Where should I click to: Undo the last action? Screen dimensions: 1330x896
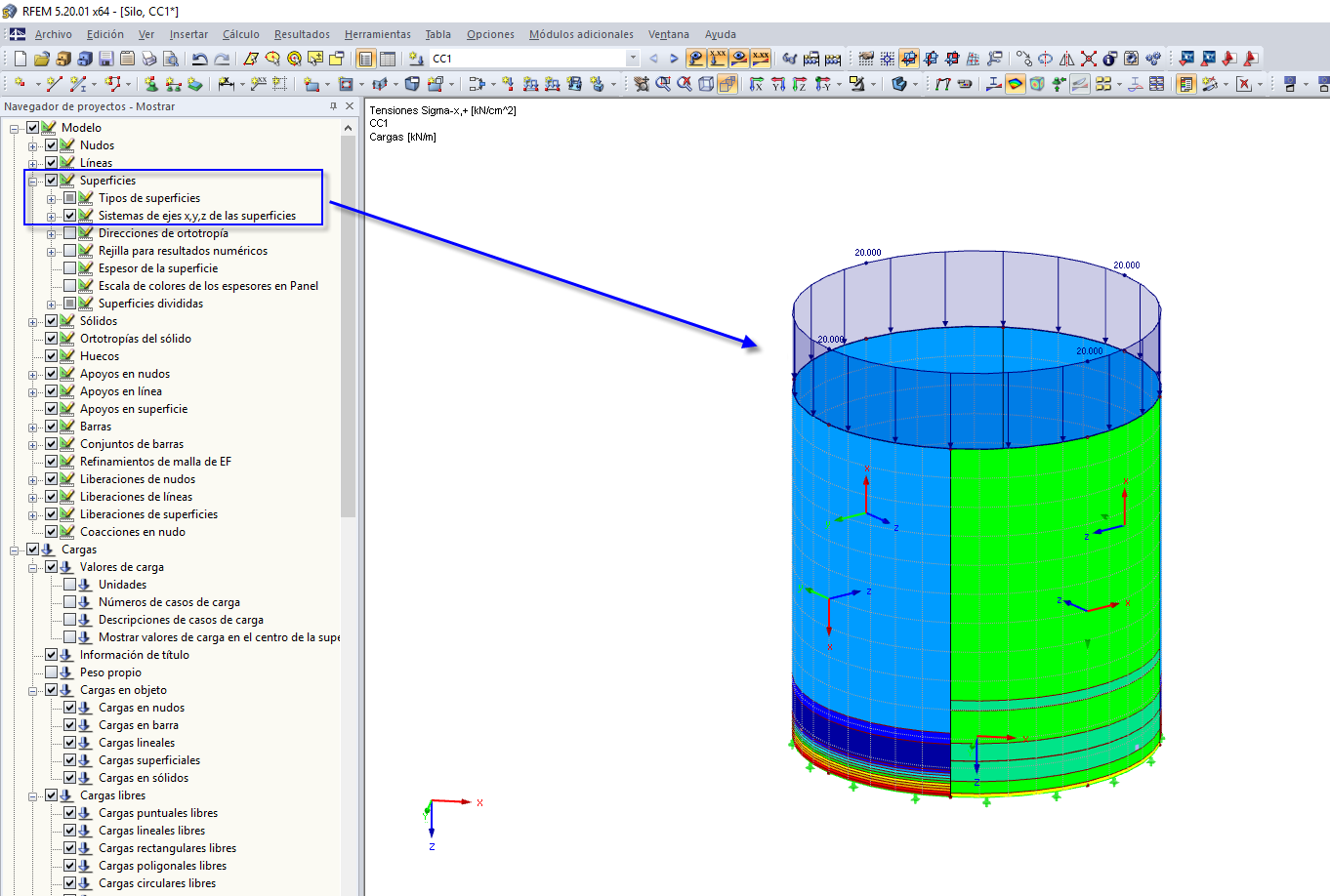[200, 59]
